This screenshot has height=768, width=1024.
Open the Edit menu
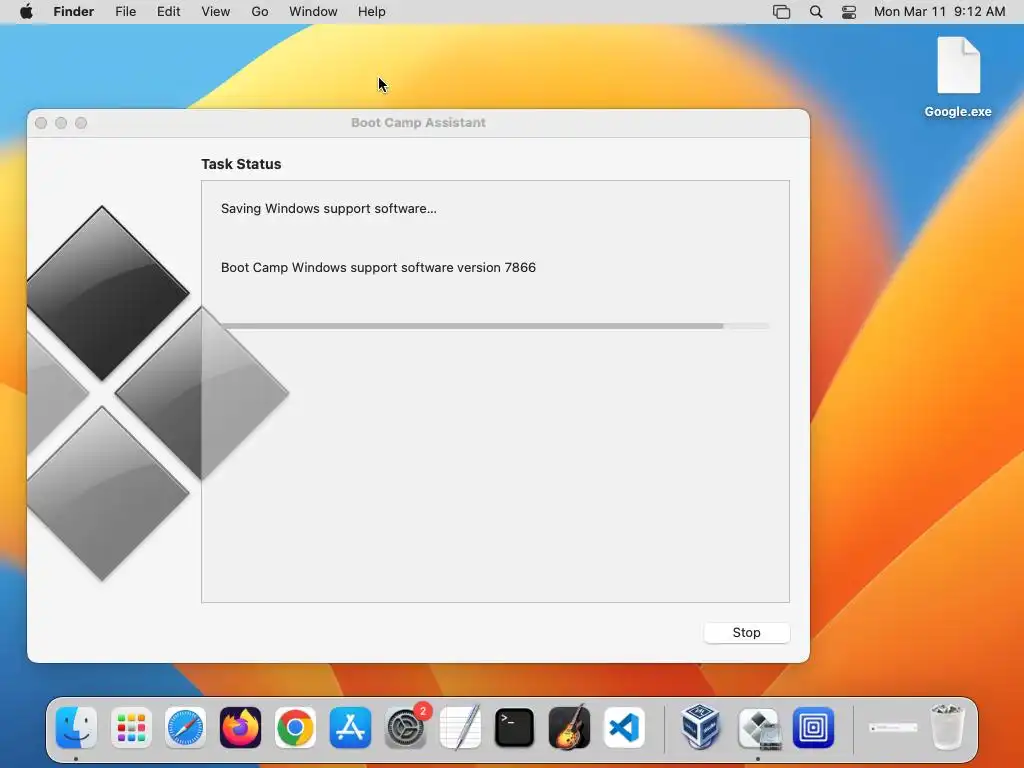pyautogui.click(x=168, y=12)
